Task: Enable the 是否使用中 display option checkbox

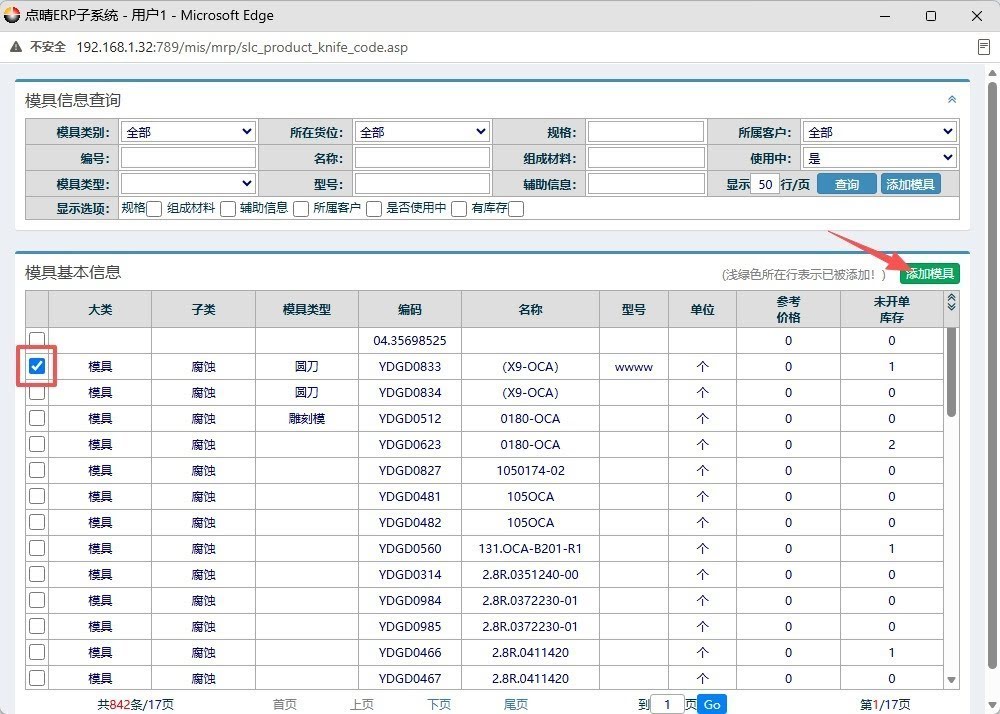Action: (459, 209)
